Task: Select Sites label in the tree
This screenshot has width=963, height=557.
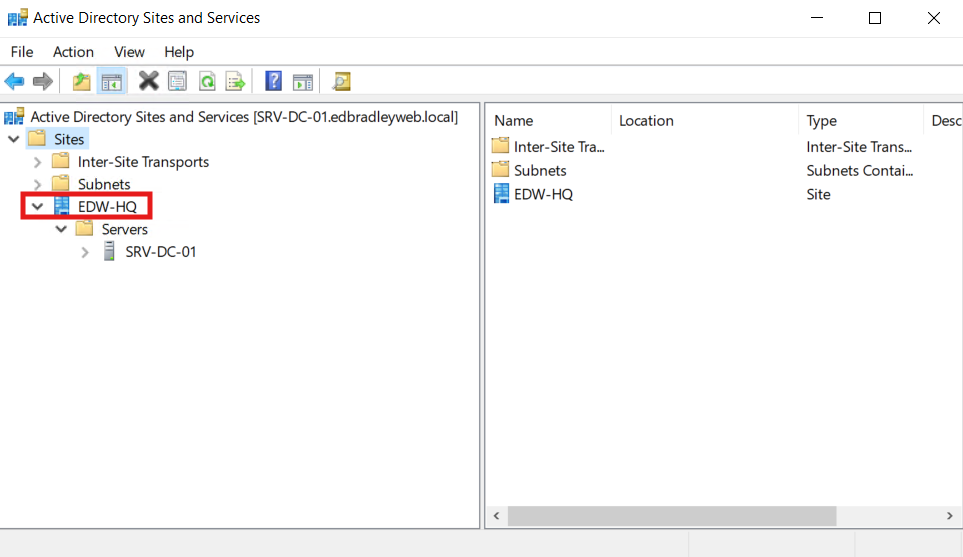Action: click(69, 139)
